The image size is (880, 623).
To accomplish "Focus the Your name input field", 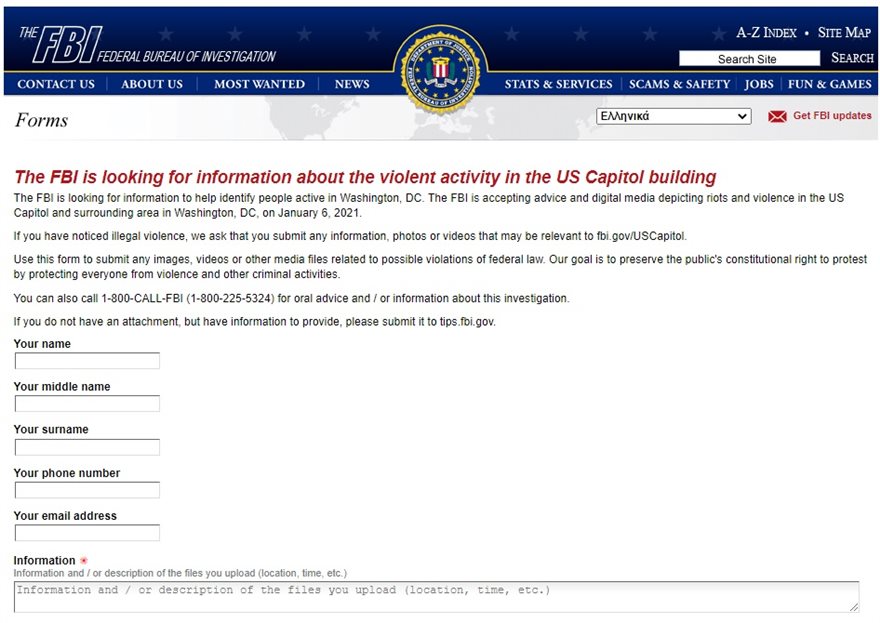I will coord(87,361).
